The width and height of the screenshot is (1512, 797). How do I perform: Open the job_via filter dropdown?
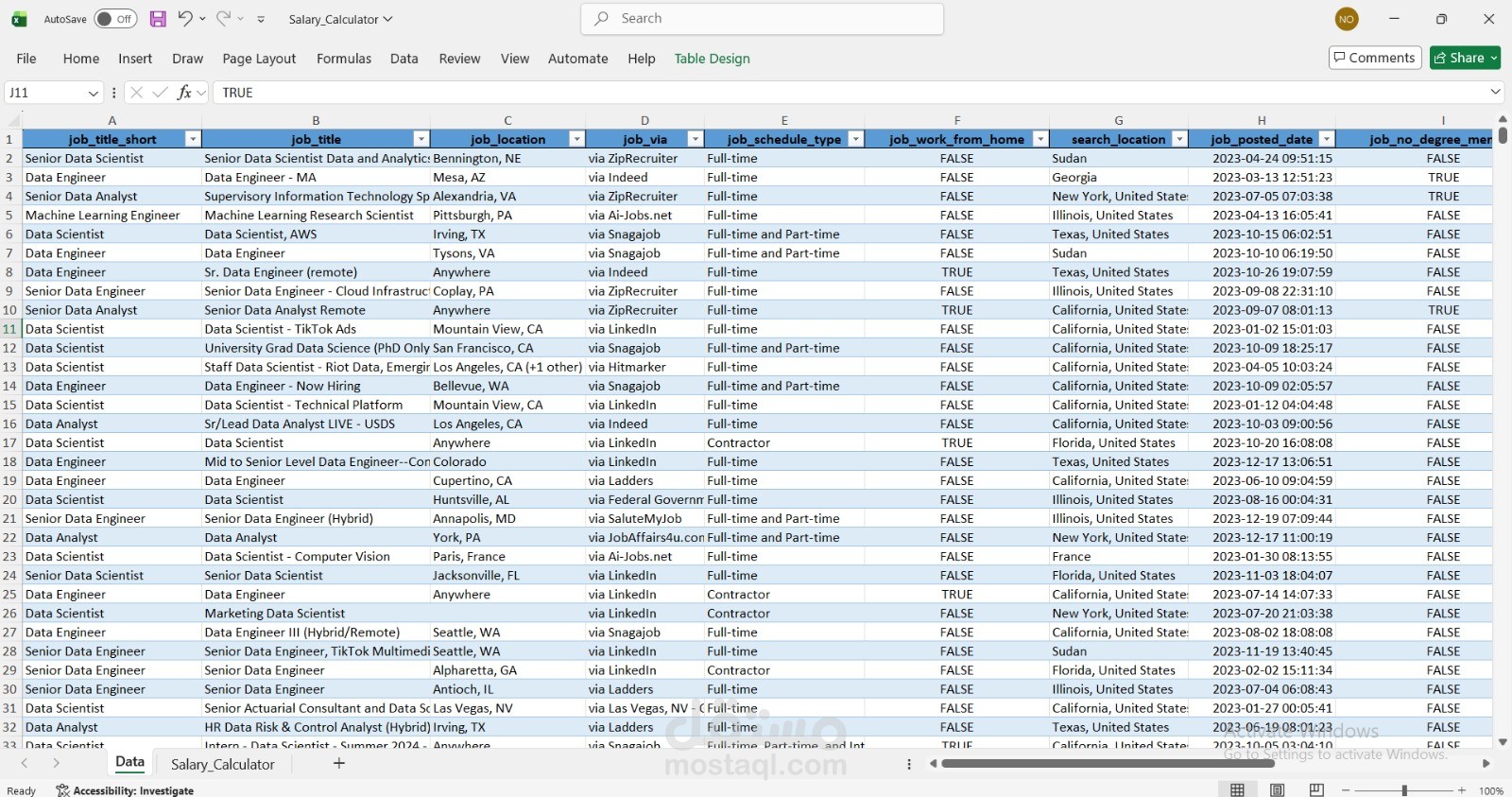pyautogui.click(x=695, y=139)
